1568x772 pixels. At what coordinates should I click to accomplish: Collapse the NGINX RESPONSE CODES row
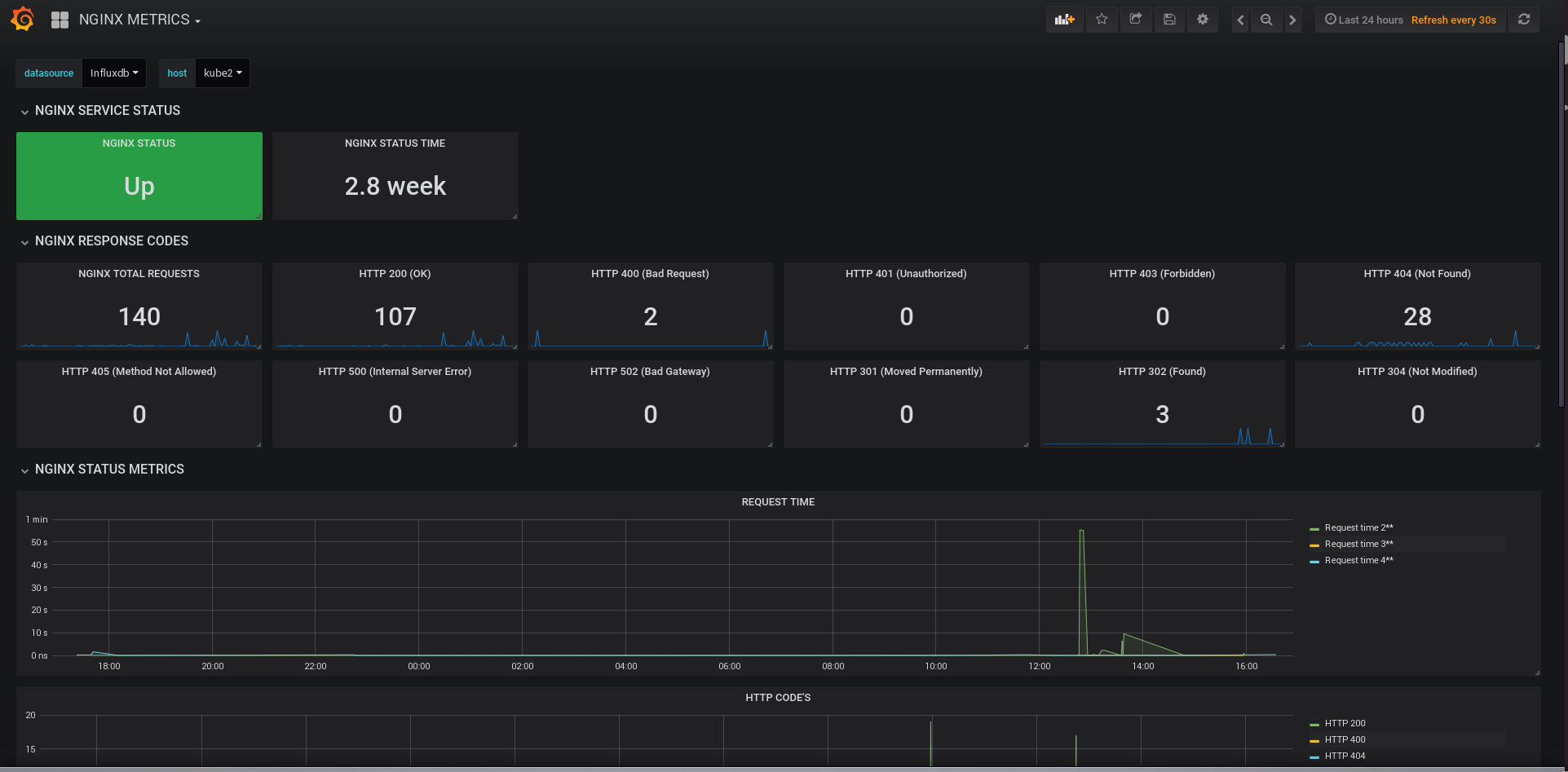(112, 241)
